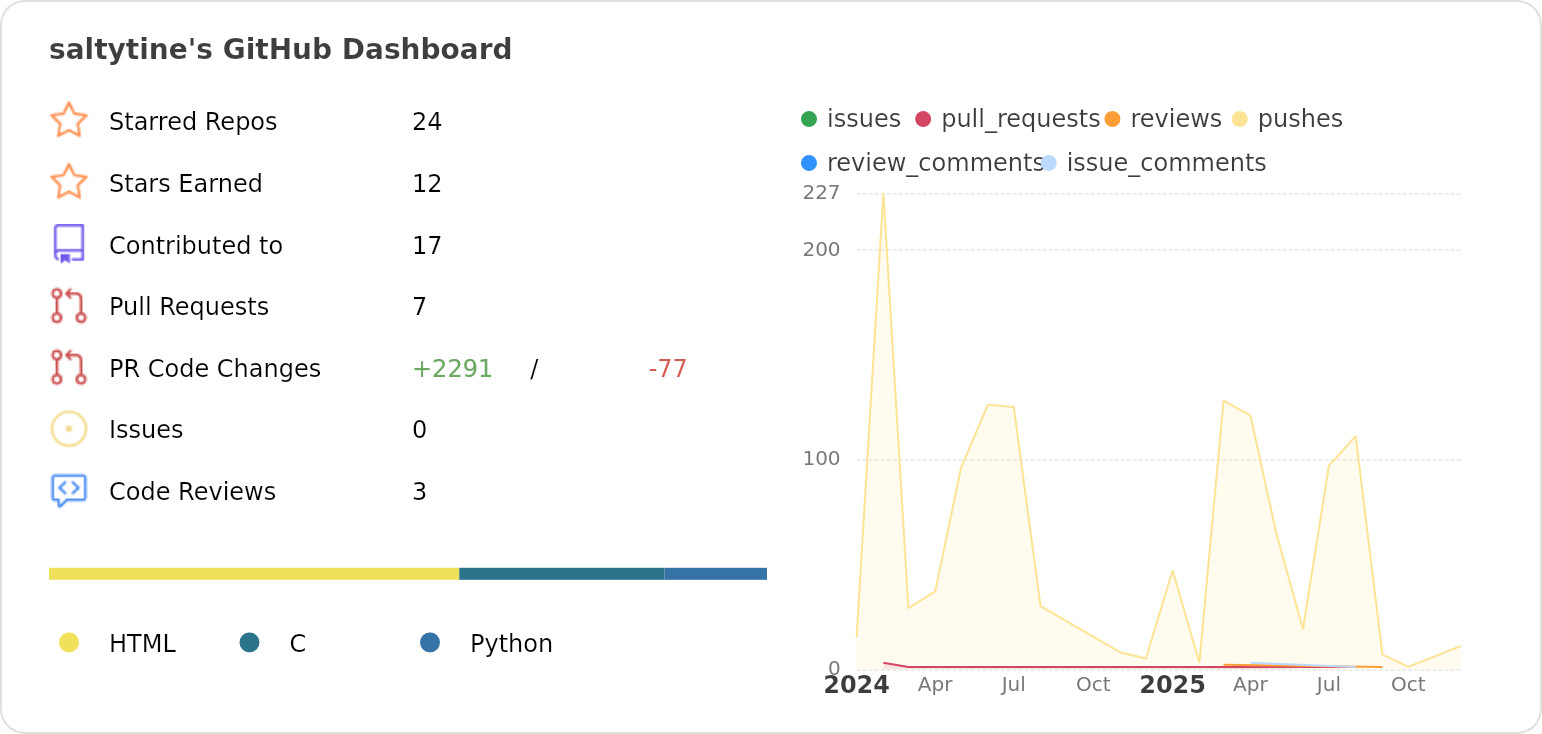Click the Starred Repos star icon
Viewport: 1542px width, 734px height.
[x=68, y=120]
